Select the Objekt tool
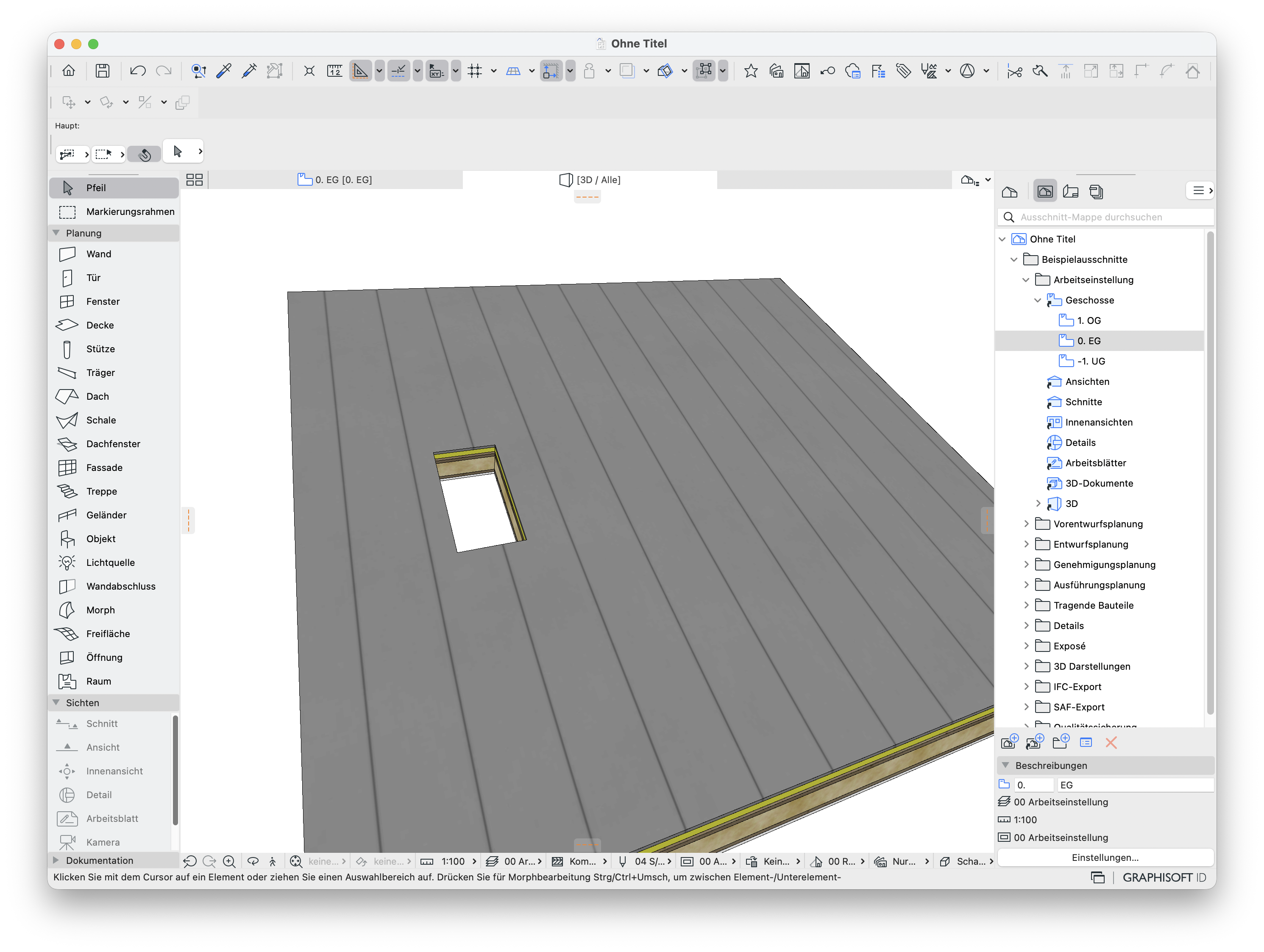This screenshot has width=1264, height=952. (x=114, y=539)
